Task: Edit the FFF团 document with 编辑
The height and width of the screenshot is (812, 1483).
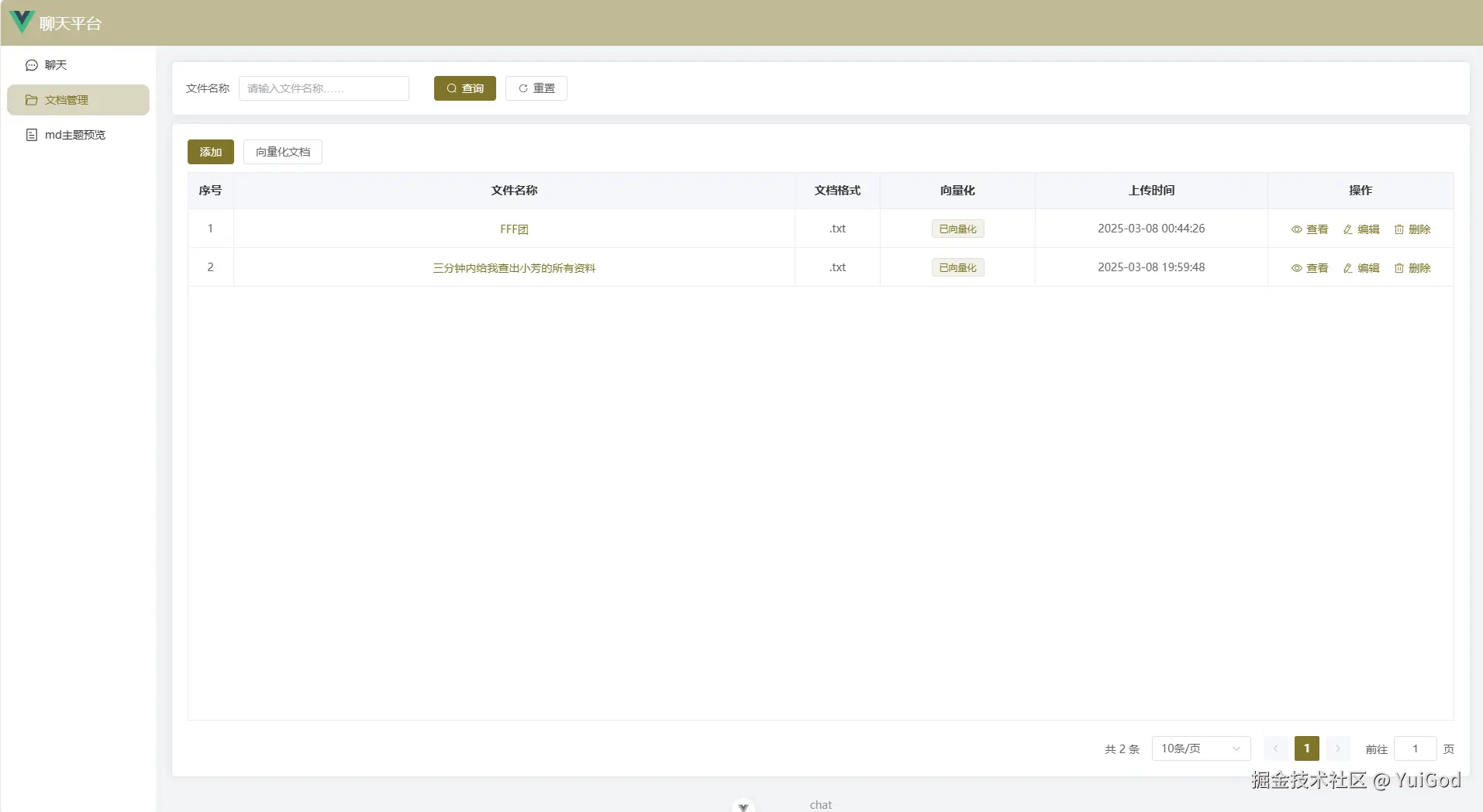Action: click(1361, 229)
